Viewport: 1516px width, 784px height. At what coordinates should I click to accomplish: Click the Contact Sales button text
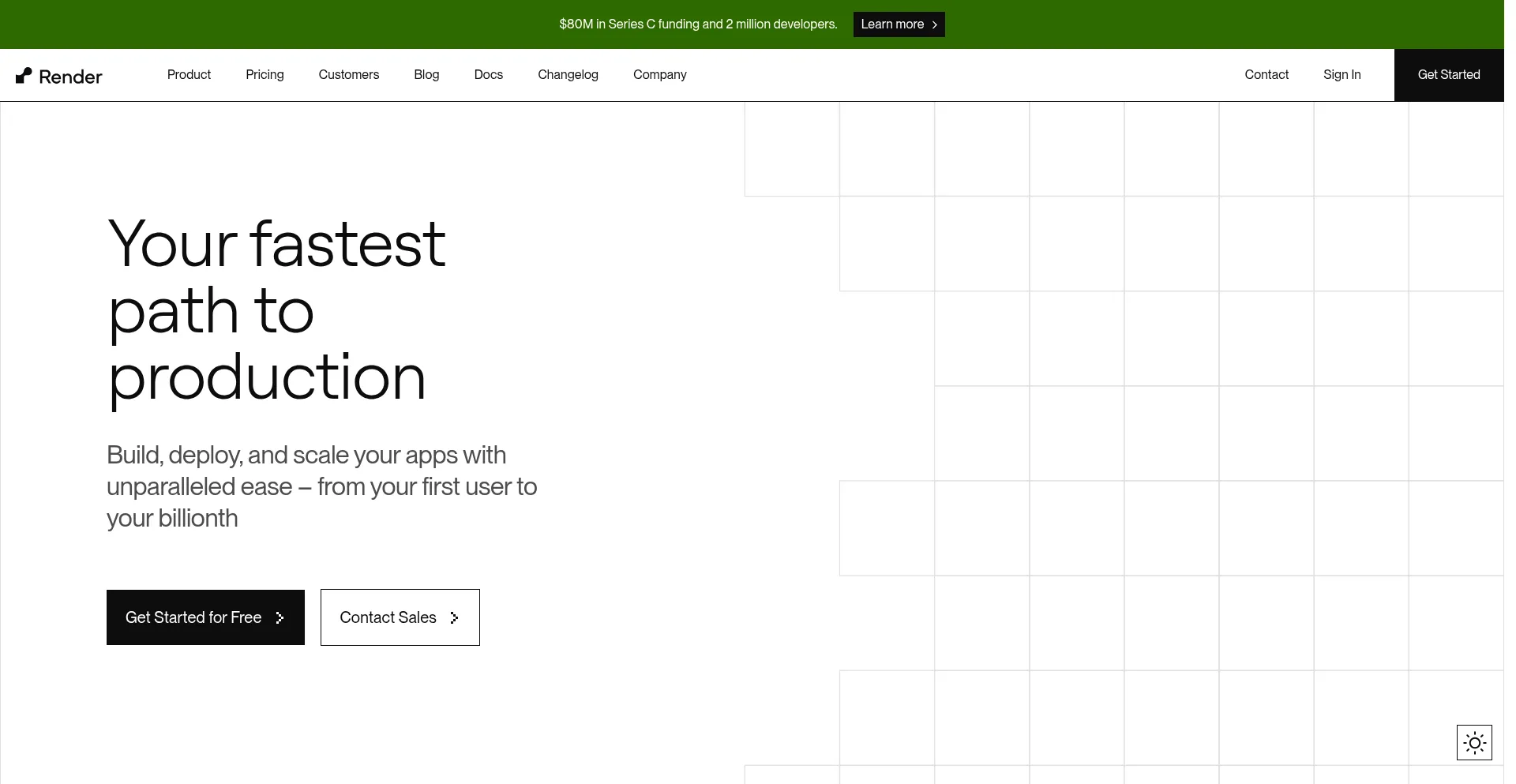click(388, 618)
